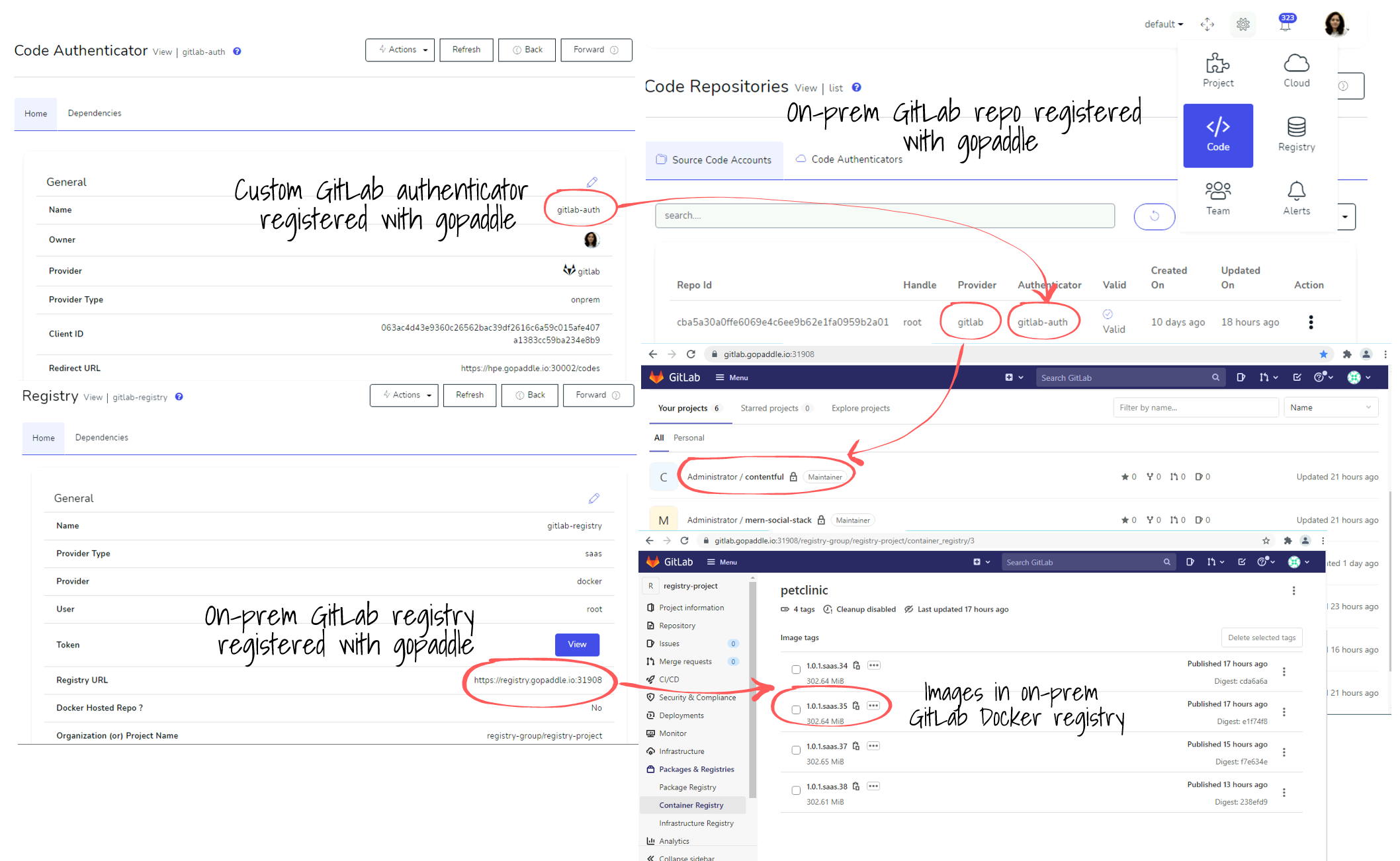Click the settings gear icon in header

point(1243,24)
